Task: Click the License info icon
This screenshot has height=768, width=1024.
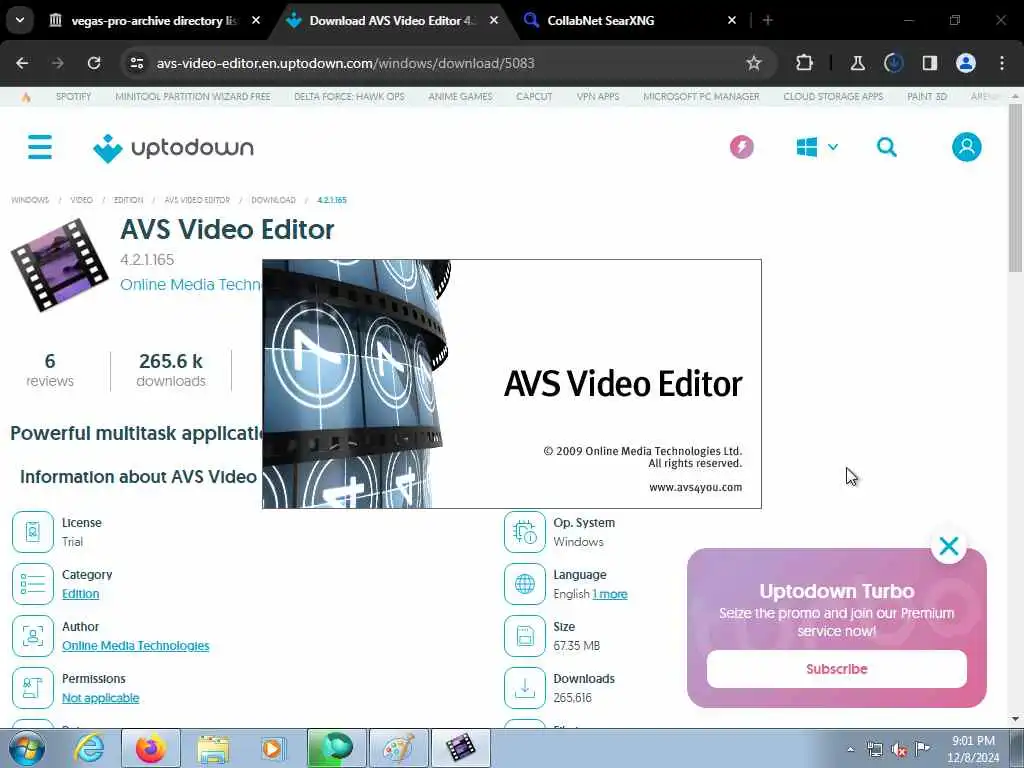Action: point(33,532)
